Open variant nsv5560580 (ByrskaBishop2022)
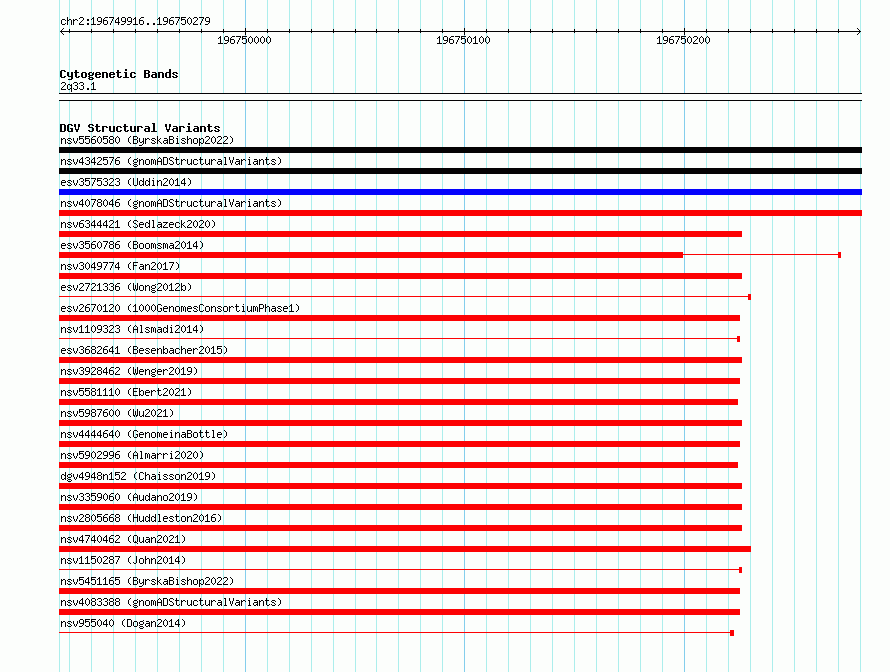 [x=147, y=140]
